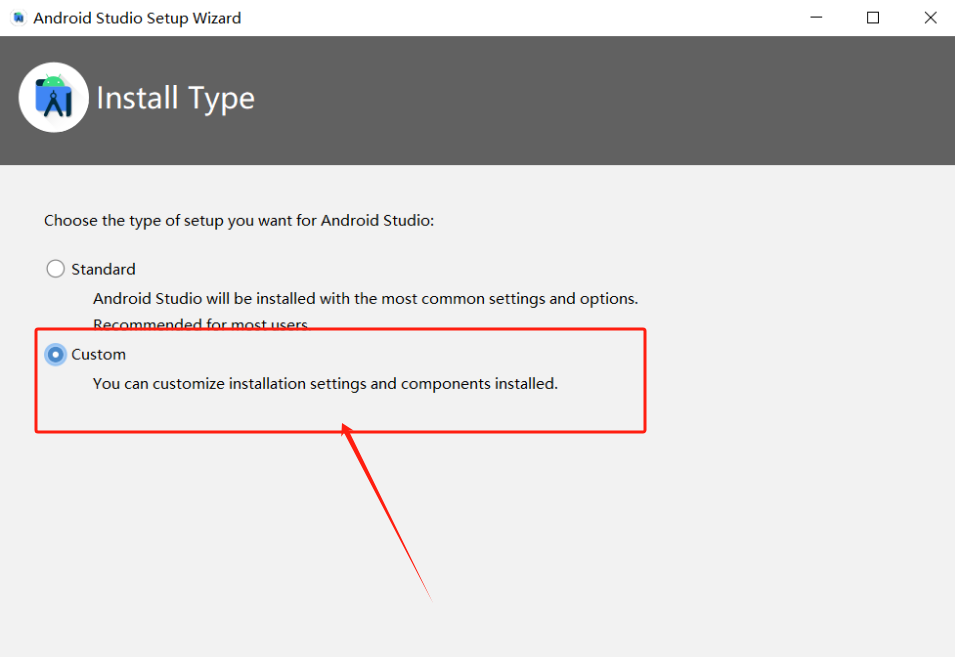This screenshot has height=657, width=955.
Task: Click the 'Install Type' heading text
Action: pos(175,99)
